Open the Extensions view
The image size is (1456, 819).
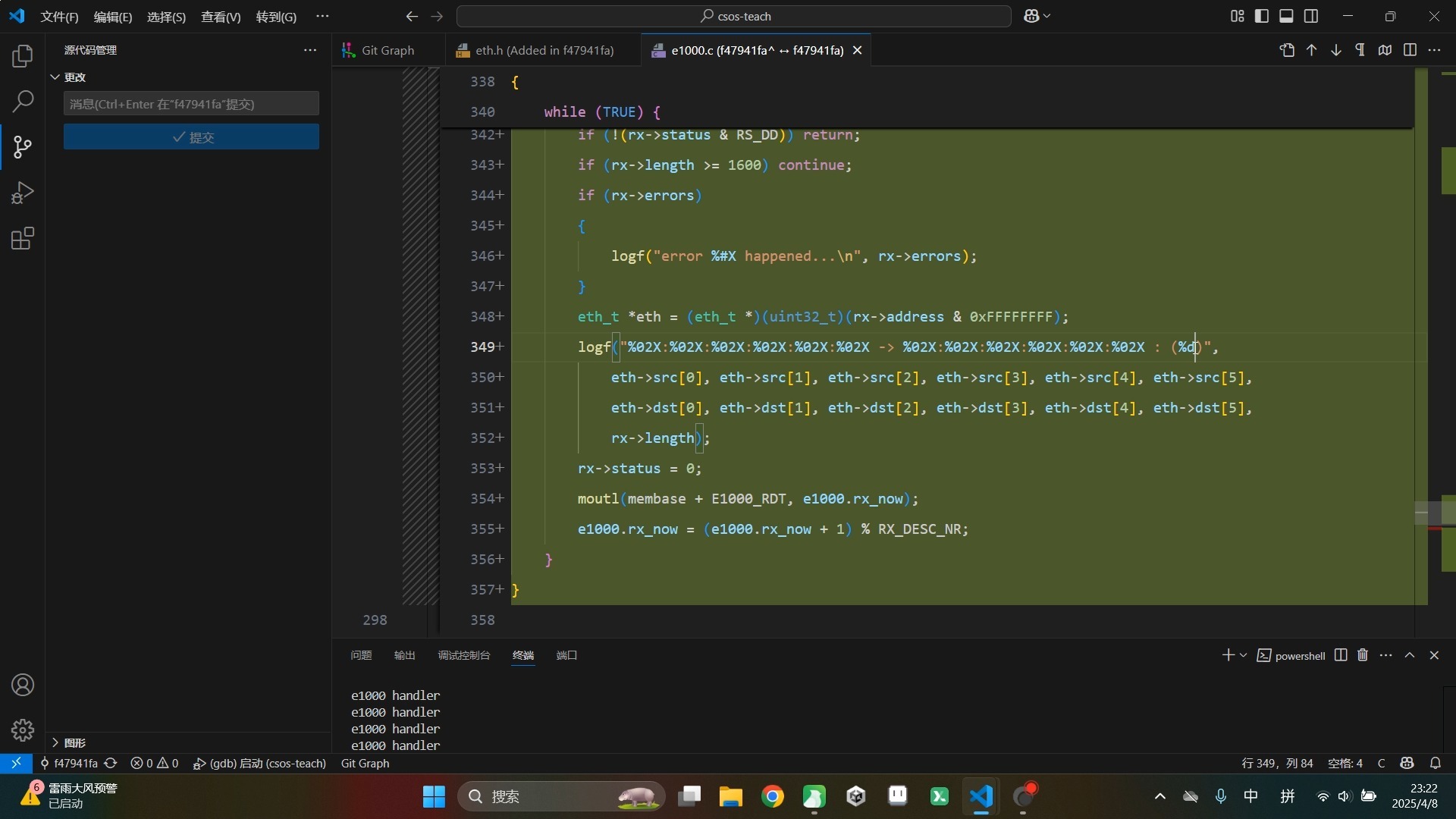click(x=23, y=239)
